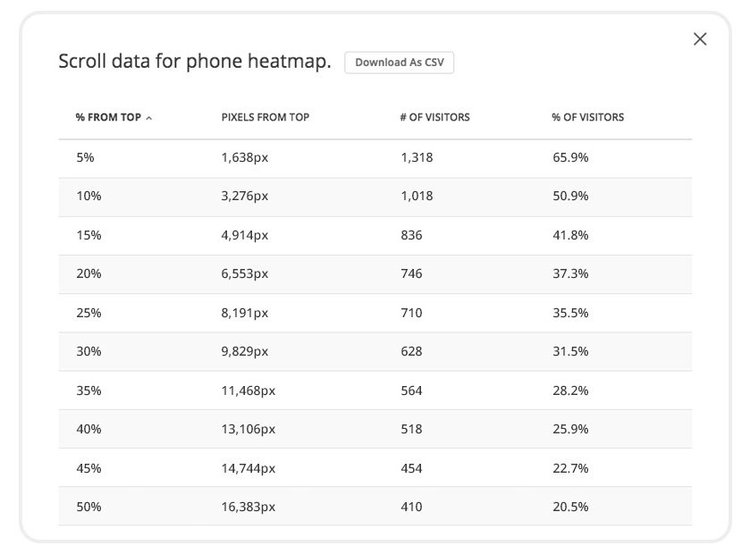Image resolution: width=750 pixels, height=554 pixels.
Task: Click the 45% row showing 22.7%
Action: click(375, 468)
